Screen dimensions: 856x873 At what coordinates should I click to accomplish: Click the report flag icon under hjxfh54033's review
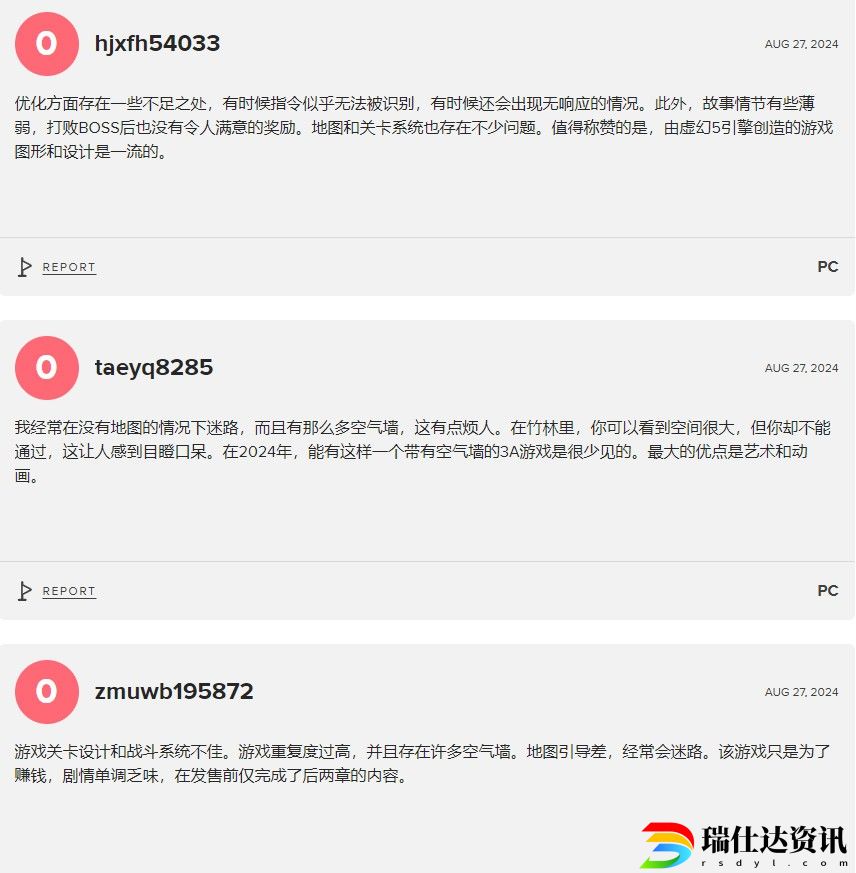[25, 267]
